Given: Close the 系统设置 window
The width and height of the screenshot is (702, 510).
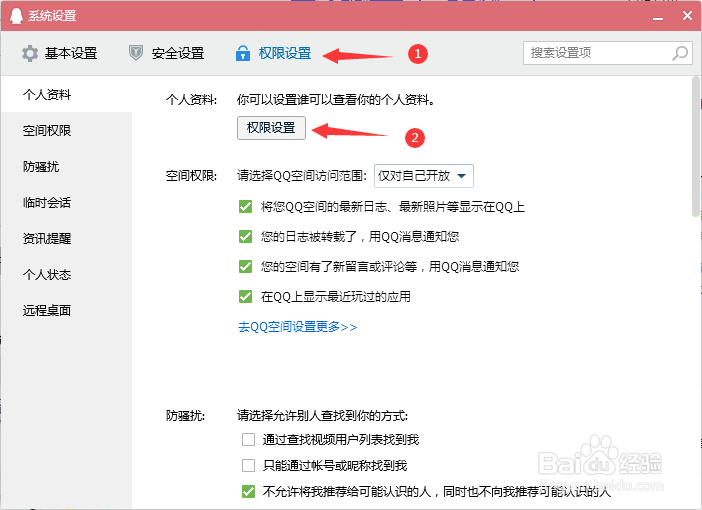Looking at the screenshot, I should pyautogui.click(x=687, y=16).
